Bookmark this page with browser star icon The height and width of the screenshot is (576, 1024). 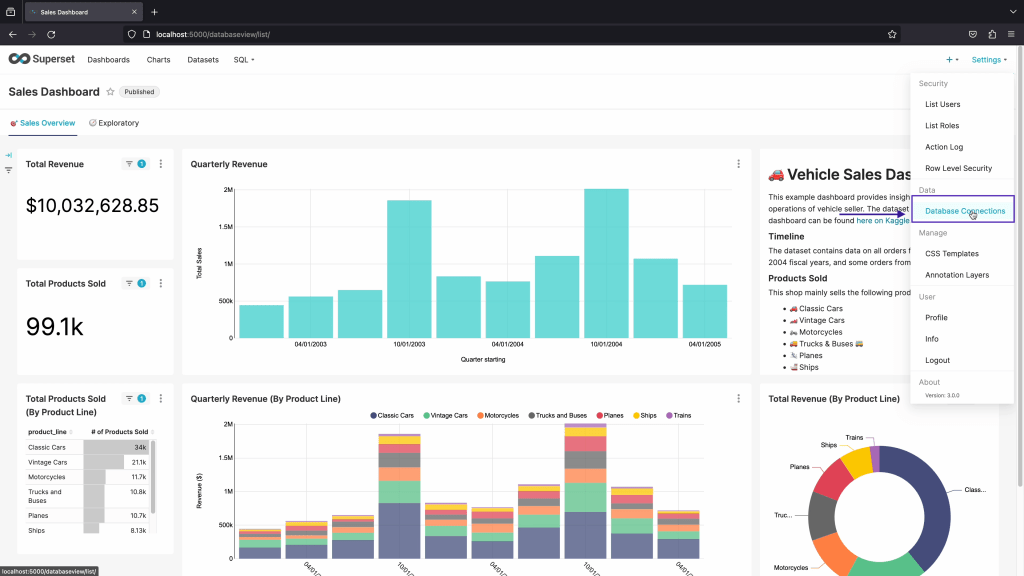(x=891, y=34)
